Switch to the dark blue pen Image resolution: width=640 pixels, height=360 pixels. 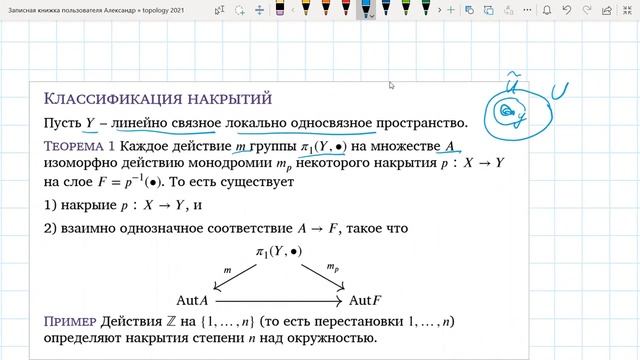pos(386,8)
